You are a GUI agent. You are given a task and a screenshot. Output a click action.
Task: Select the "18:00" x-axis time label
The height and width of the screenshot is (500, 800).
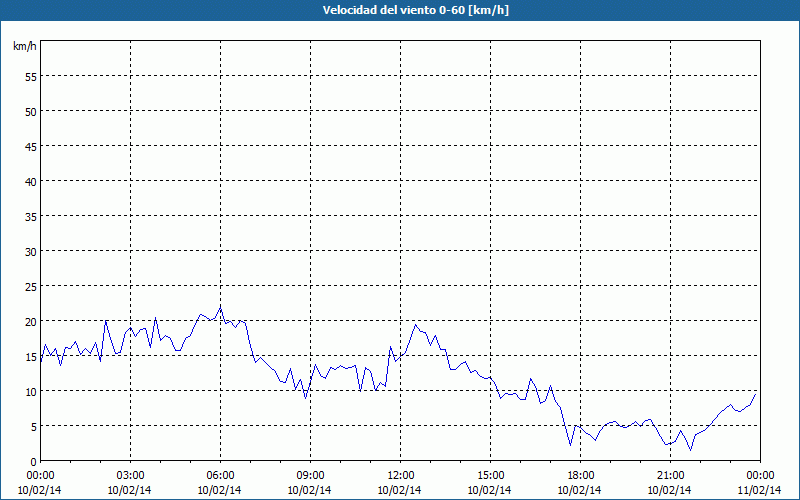point(581,476)
